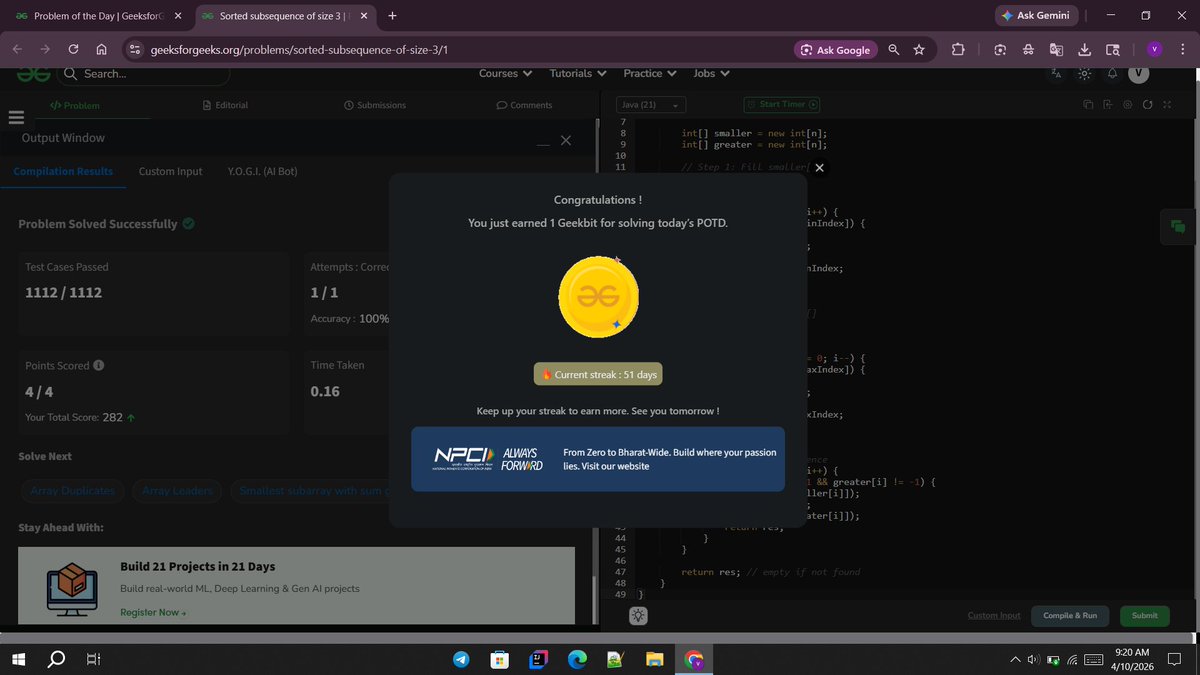Click the zoom magnifier icon in address bar

(894, 50)
